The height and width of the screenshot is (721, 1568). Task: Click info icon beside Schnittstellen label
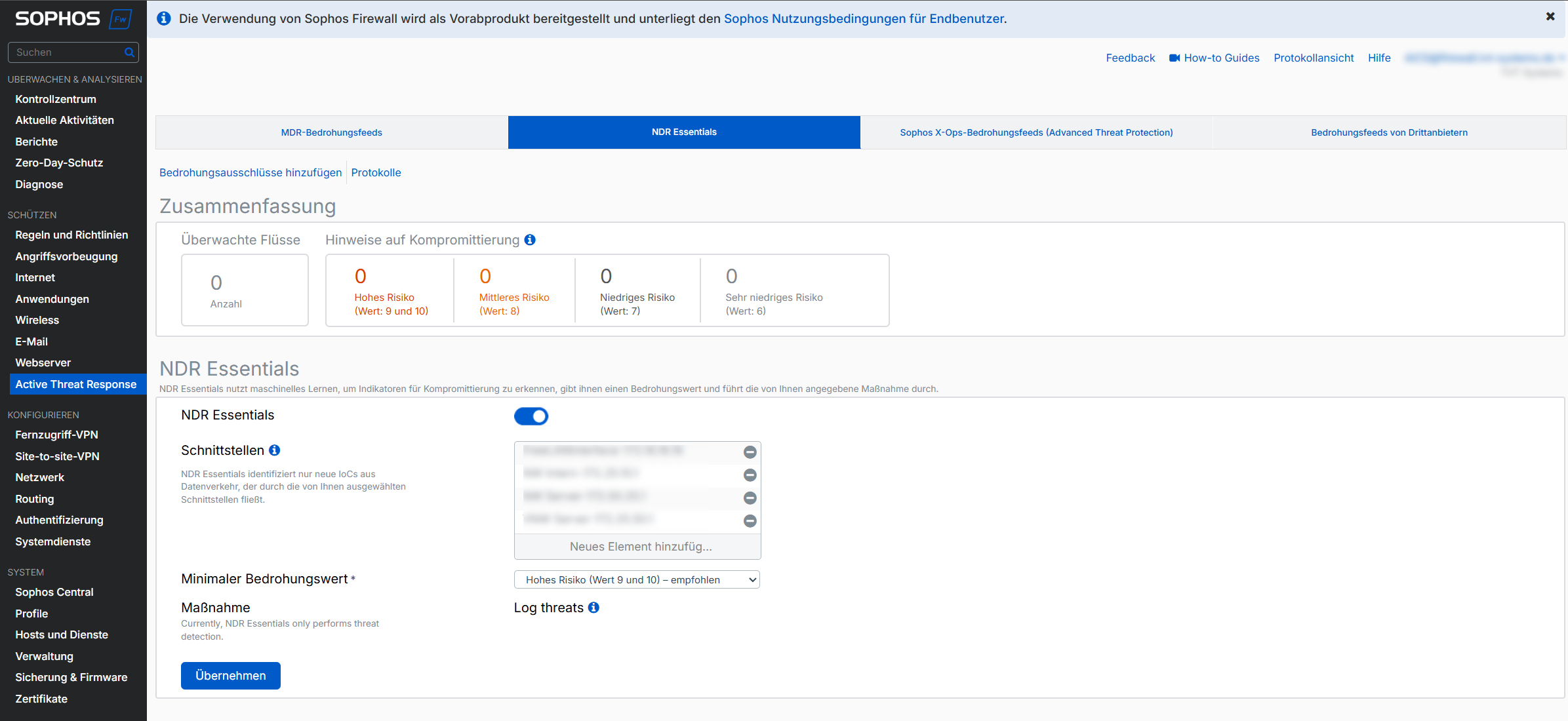point(275,450)
